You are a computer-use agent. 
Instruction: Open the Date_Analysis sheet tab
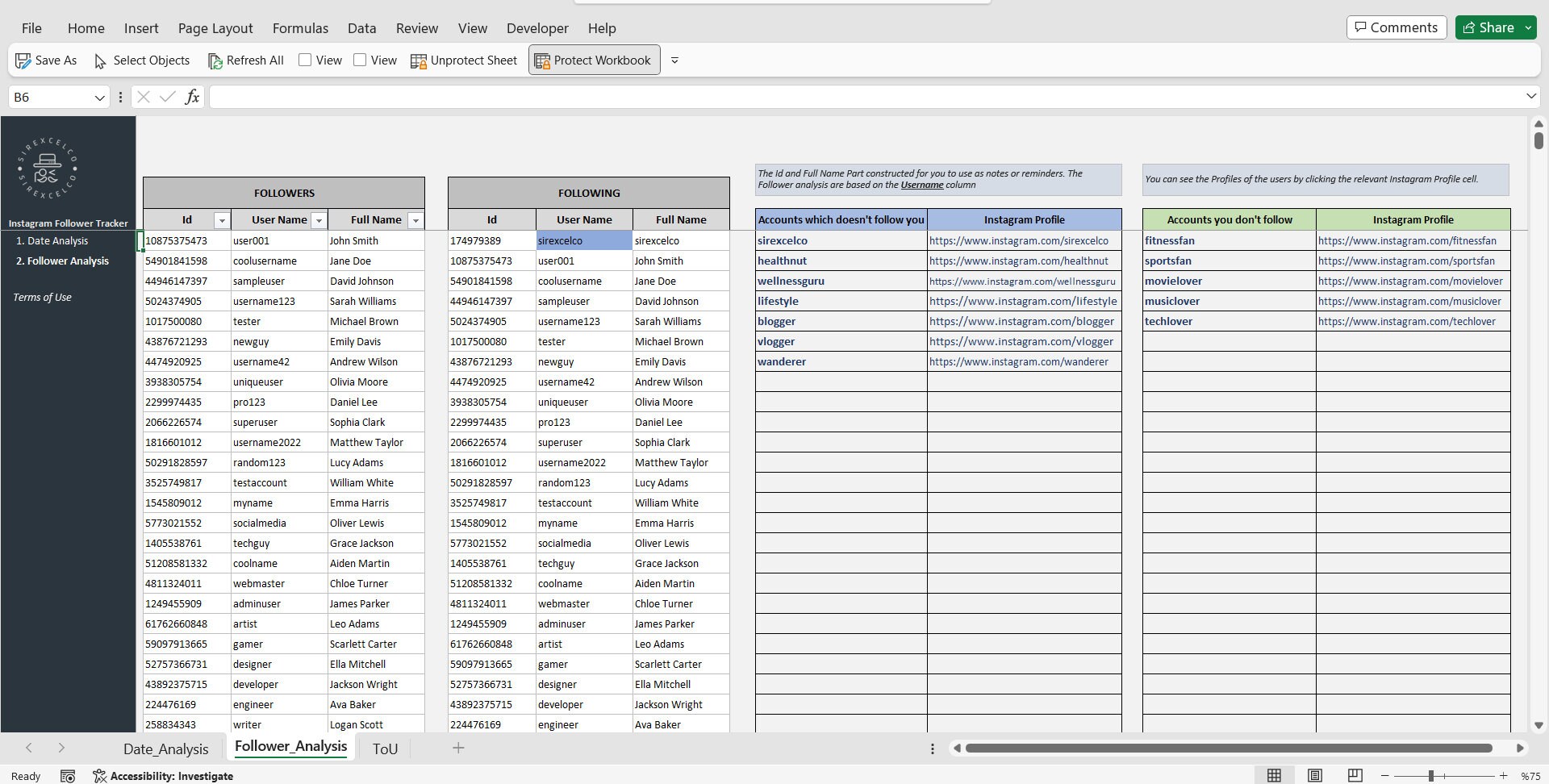(166, 748)
